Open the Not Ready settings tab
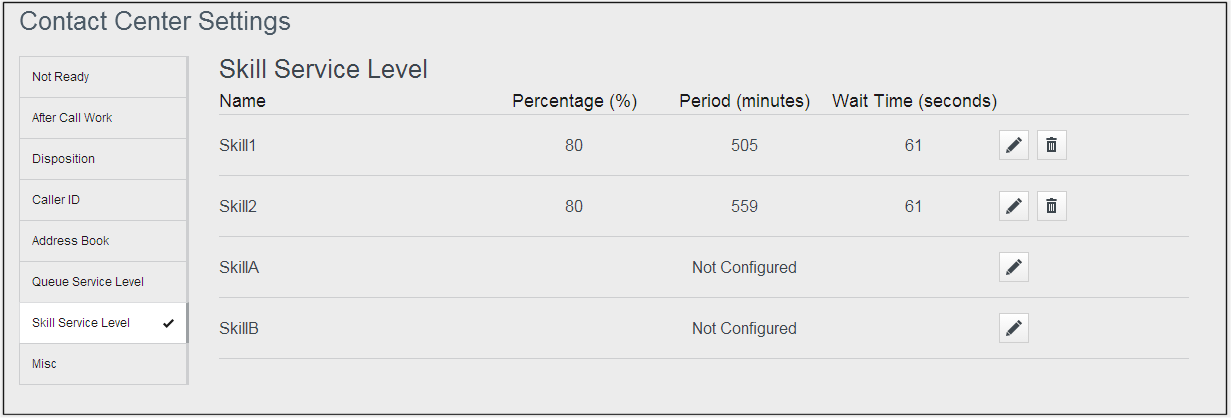This screenshot has height=418, width=1231. coord(103,77)
